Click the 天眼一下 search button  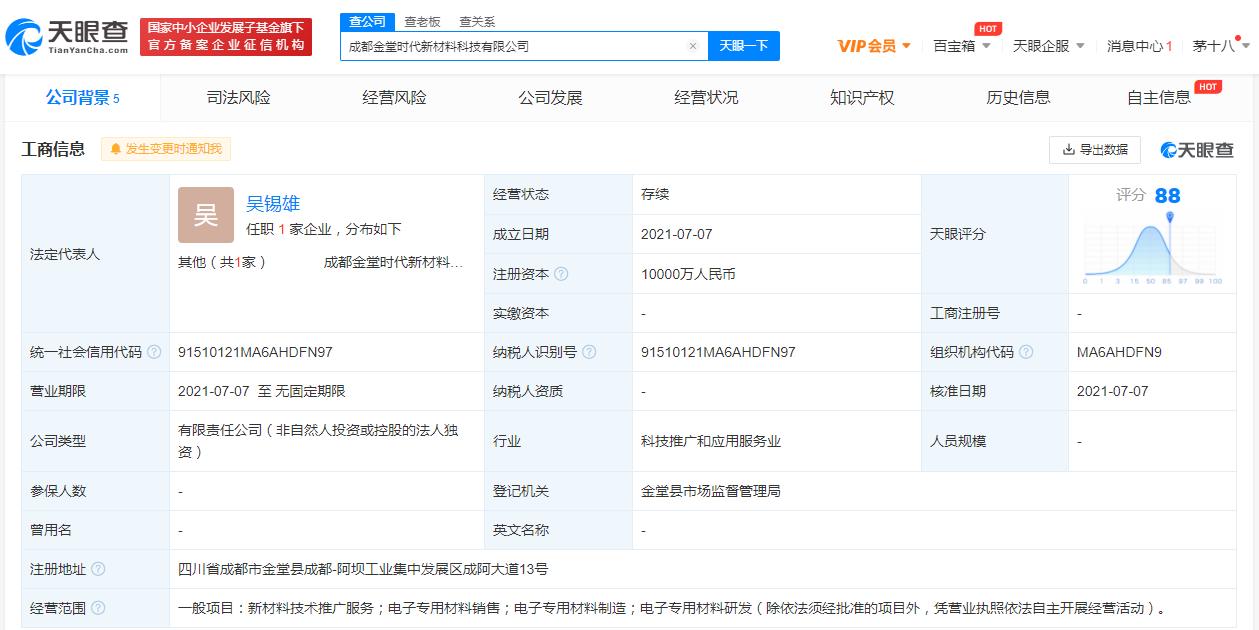(743, 46)
